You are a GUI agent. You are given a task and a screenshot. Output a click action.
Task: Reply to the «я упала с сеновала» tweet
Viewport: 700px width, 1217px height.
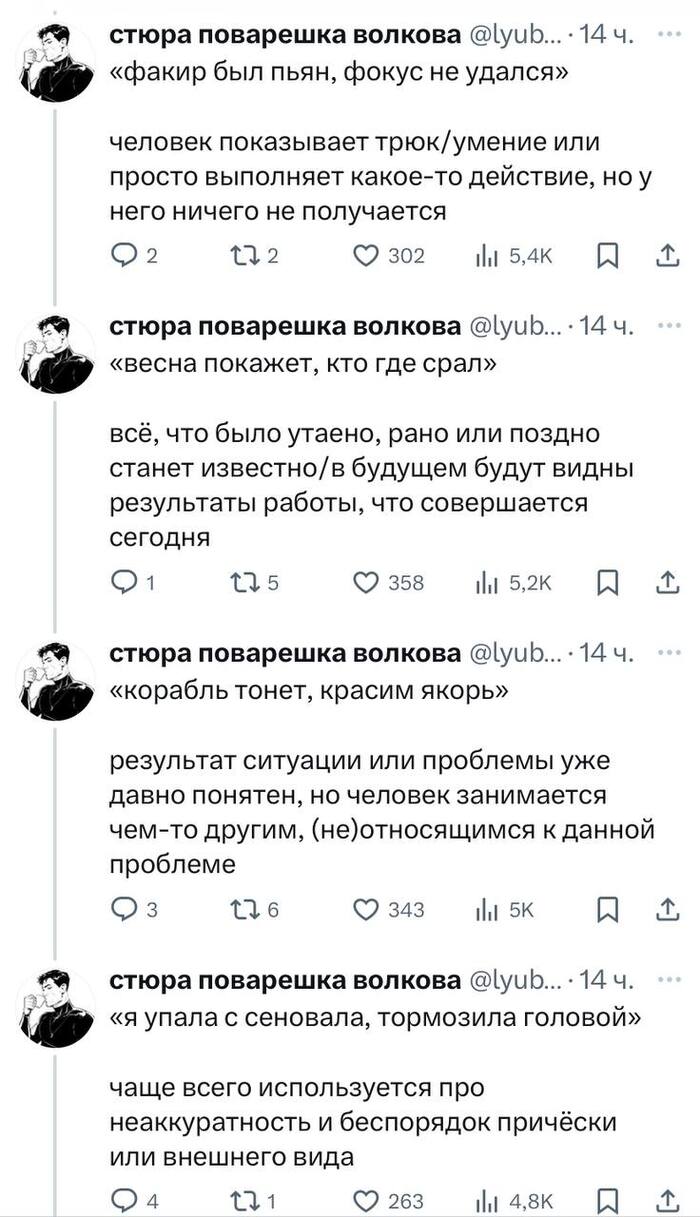(x=122, y=1200)
